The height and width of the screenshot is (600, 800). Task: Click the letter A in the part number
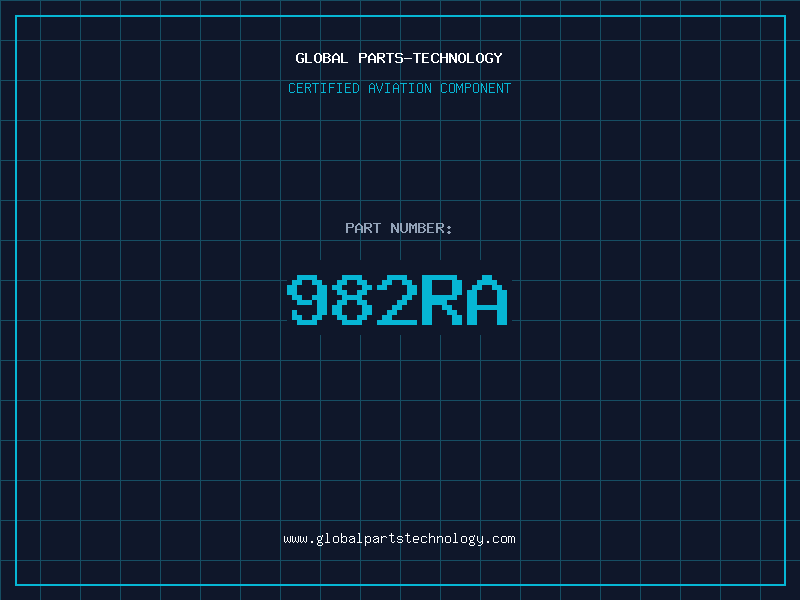point(487,301)
